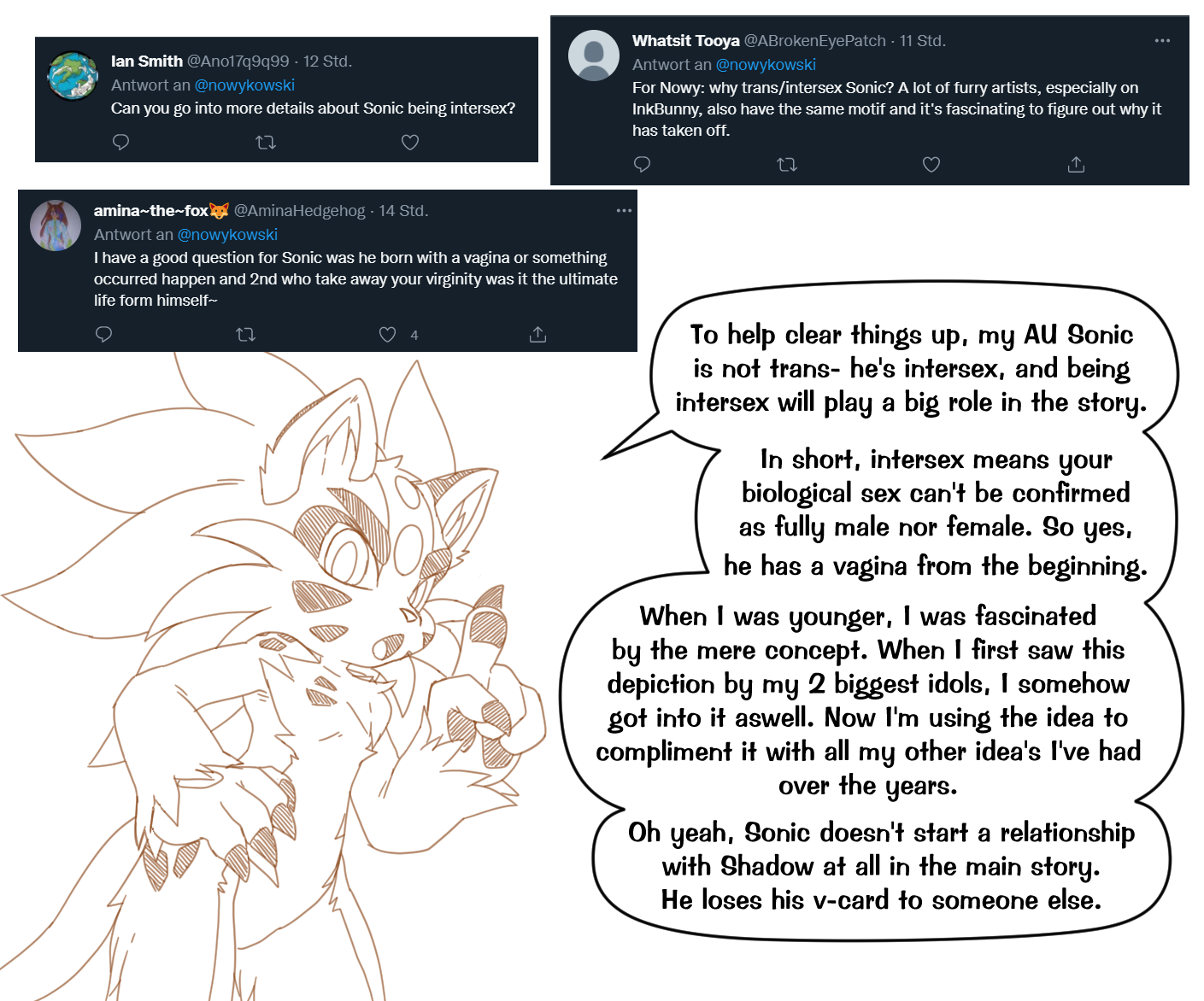The height and width of the screenshot is (1001, 1204).
Task: Share Whatsit Tooya's tweet
Action: coord(1076,164)
